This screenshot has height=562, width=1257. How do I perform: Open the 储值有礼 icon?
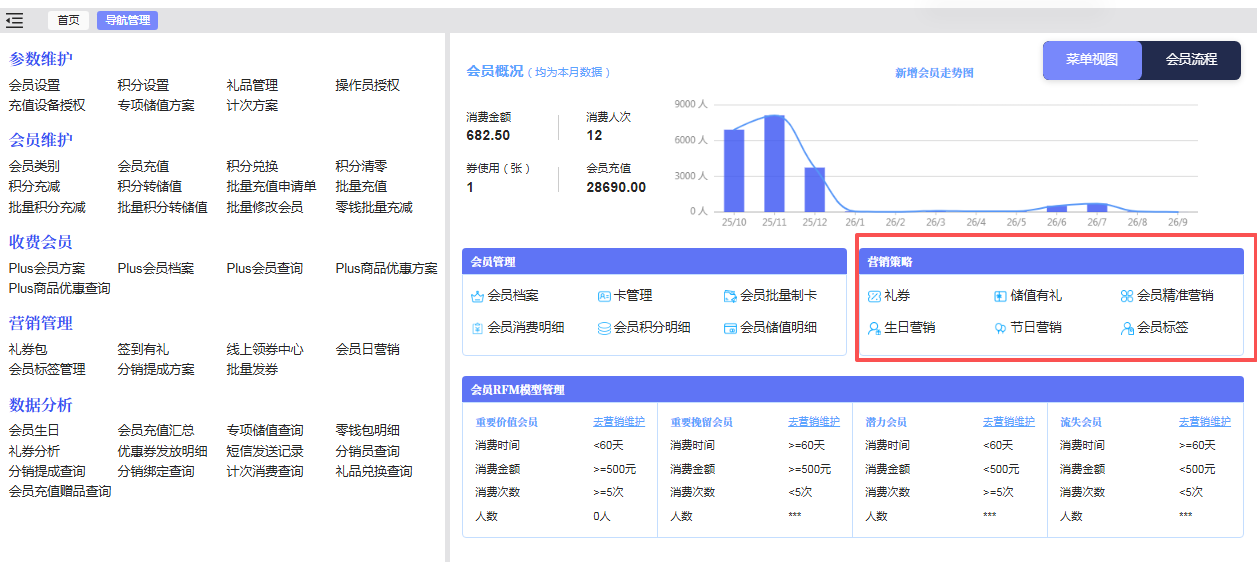[1000, 296]
